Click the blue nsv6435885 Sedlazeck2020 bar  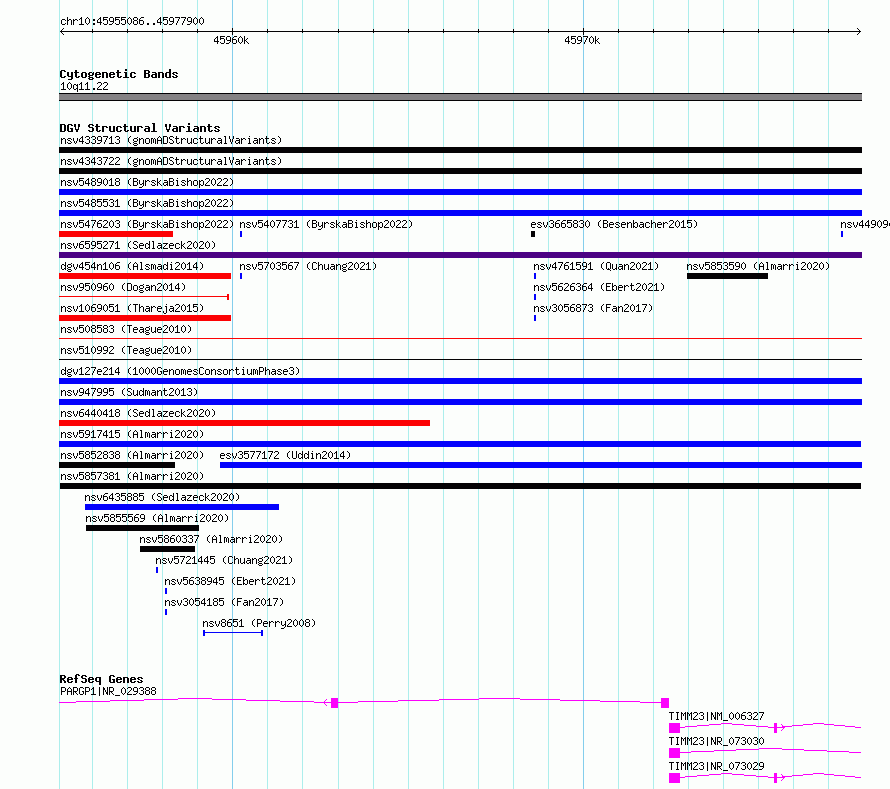coord(182,507)
